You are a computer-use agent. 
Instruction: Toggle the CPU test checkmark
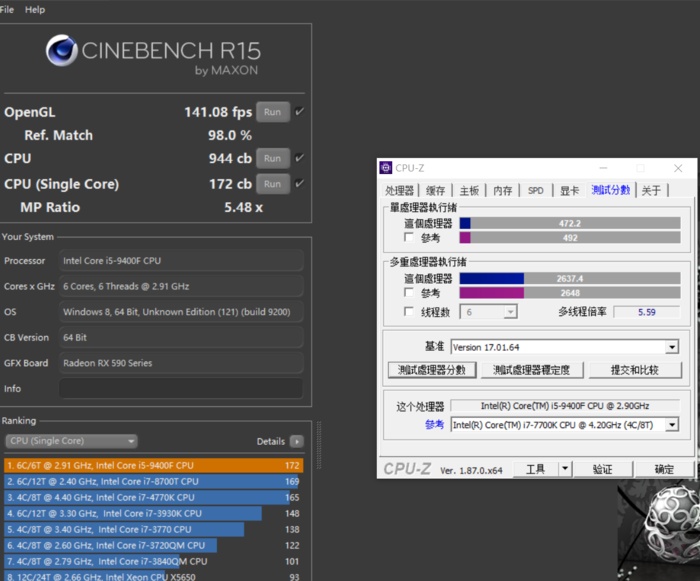pyautogui.click(x=300, y=158)
